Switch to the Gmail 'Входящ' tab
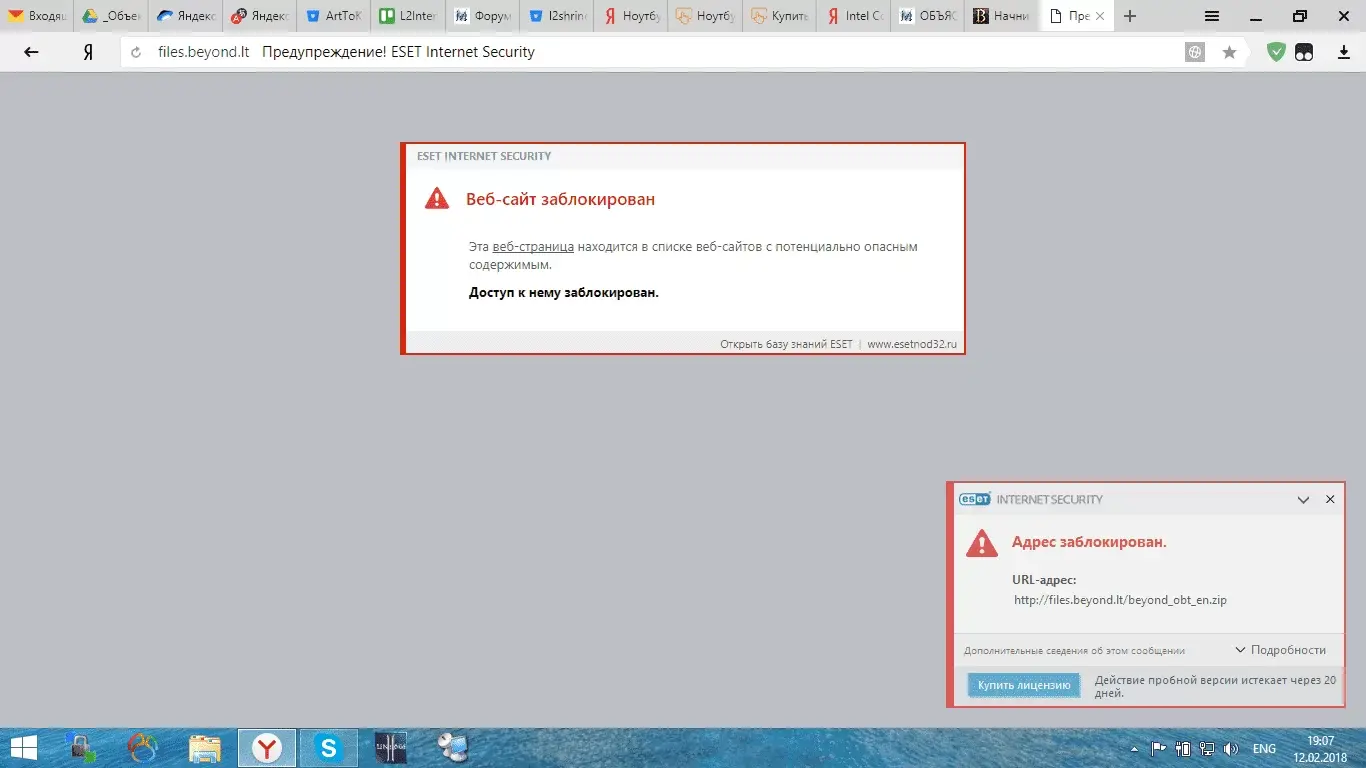Screen dimensions: 1366x768 (x=37, y=16)
